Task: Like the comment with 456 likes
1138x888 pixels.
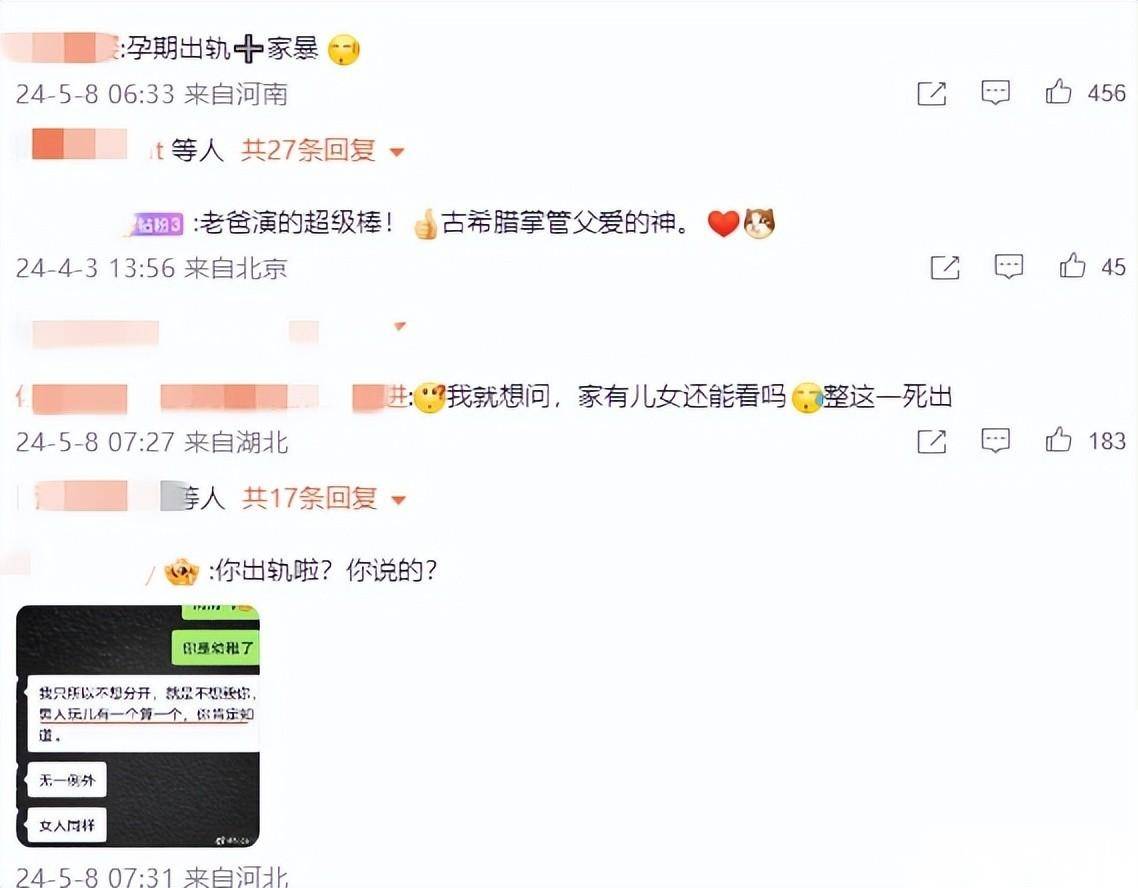Action: coord(1059,92)
